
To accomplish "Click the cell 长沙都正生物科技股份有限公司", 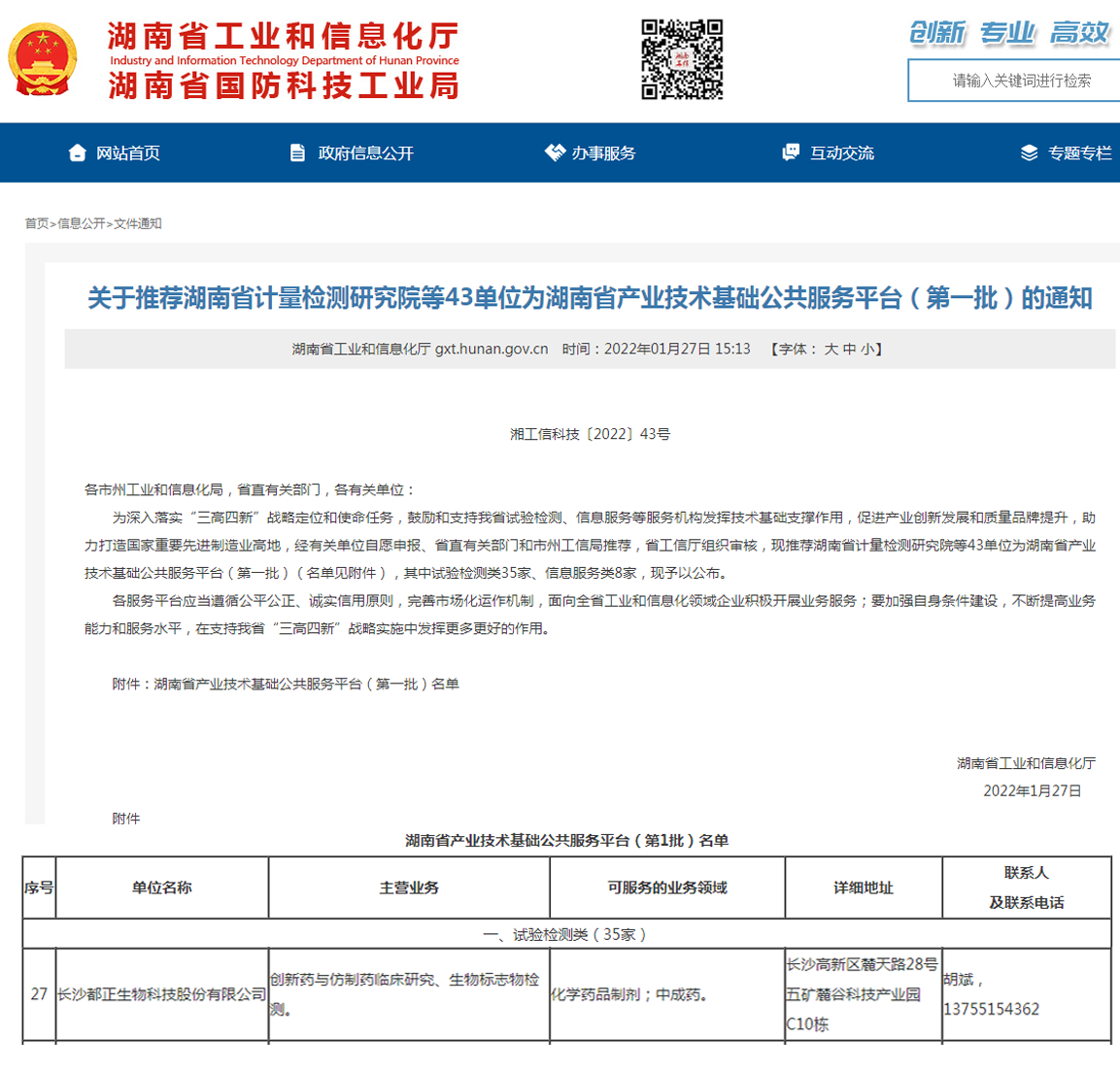I will coord(161,994).
